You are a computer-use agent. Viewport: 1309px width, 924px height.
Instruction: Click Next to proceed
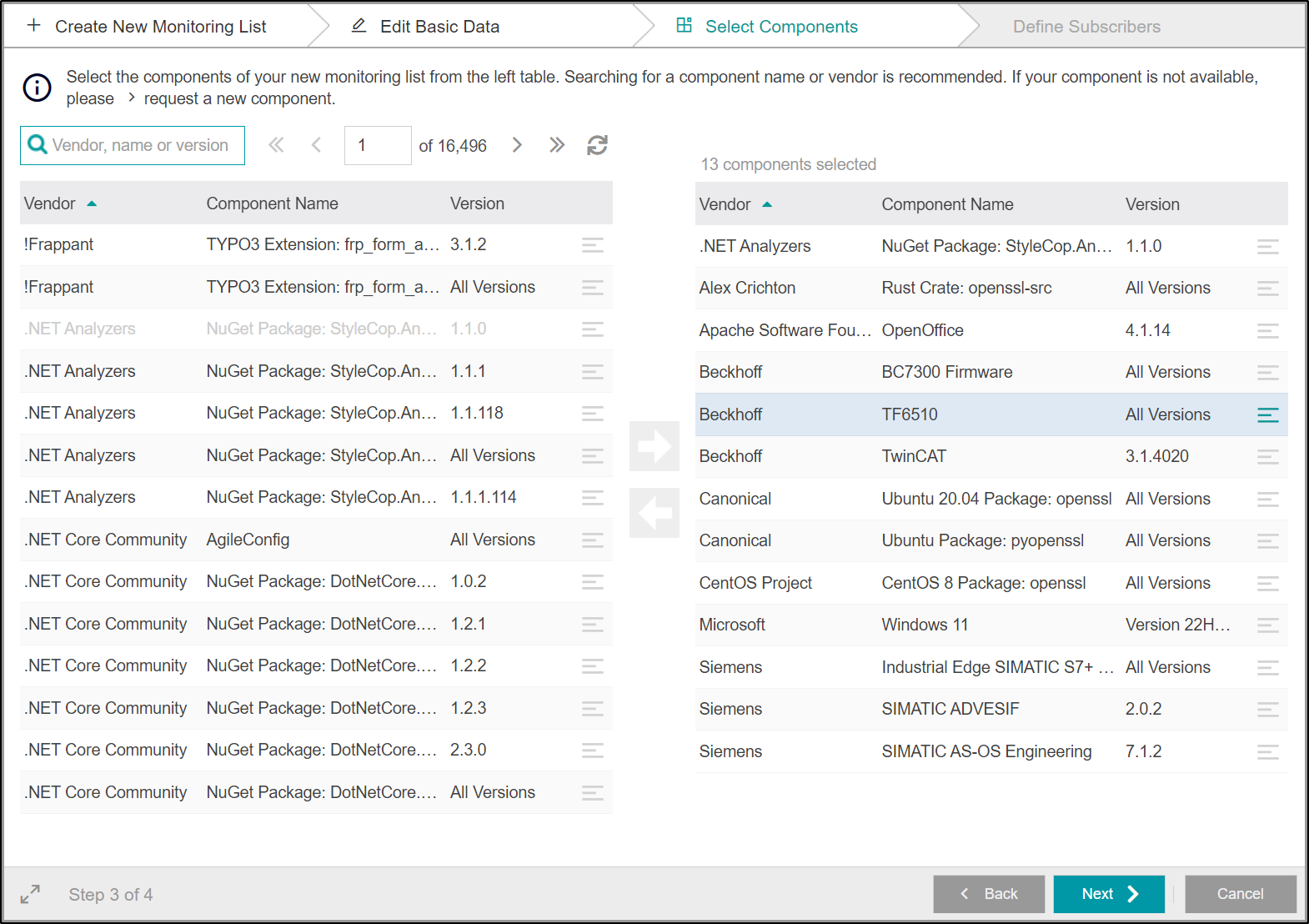[1109, 894]
